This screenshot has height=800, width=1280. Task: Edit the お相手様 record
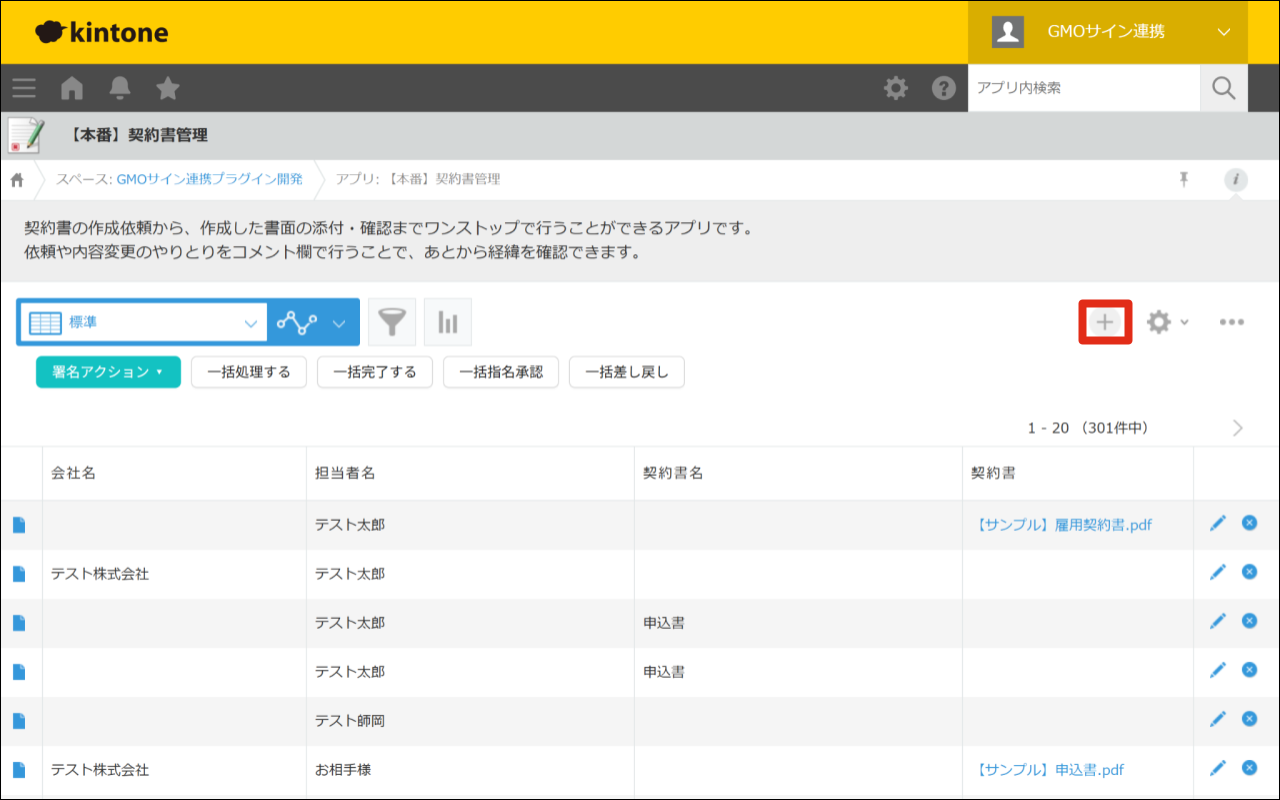click(1217, 768)
